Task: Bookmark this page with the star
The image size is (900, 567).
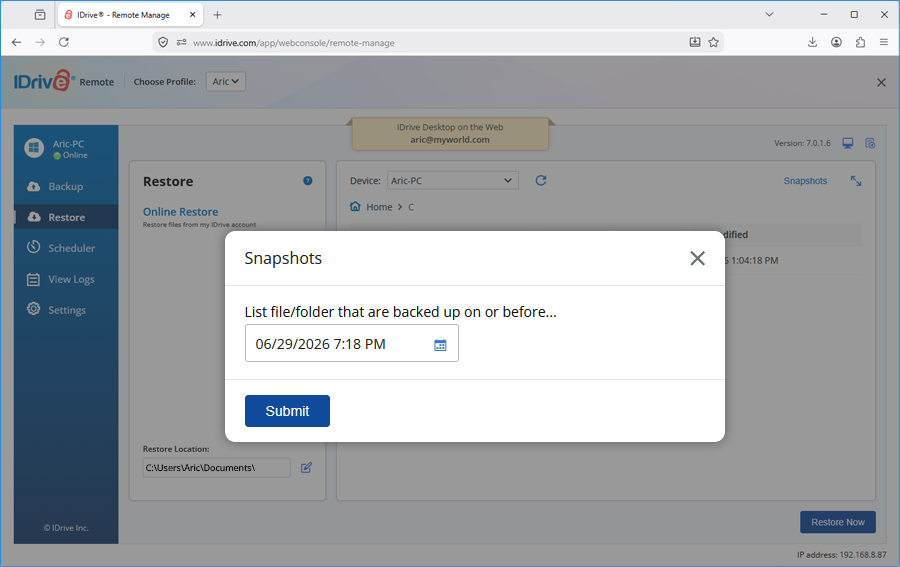Action: [713, 42]
